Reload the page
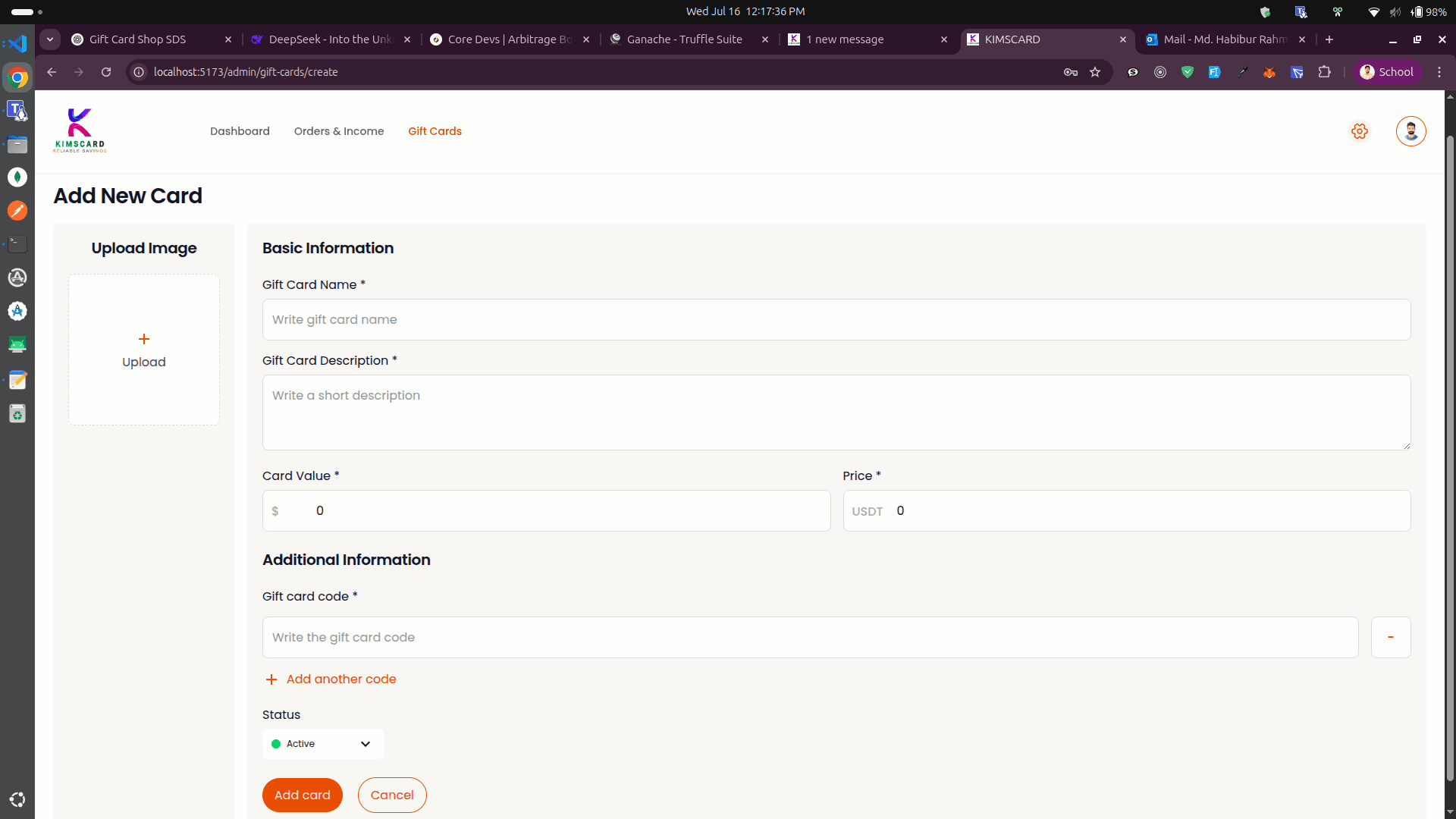 106,72
